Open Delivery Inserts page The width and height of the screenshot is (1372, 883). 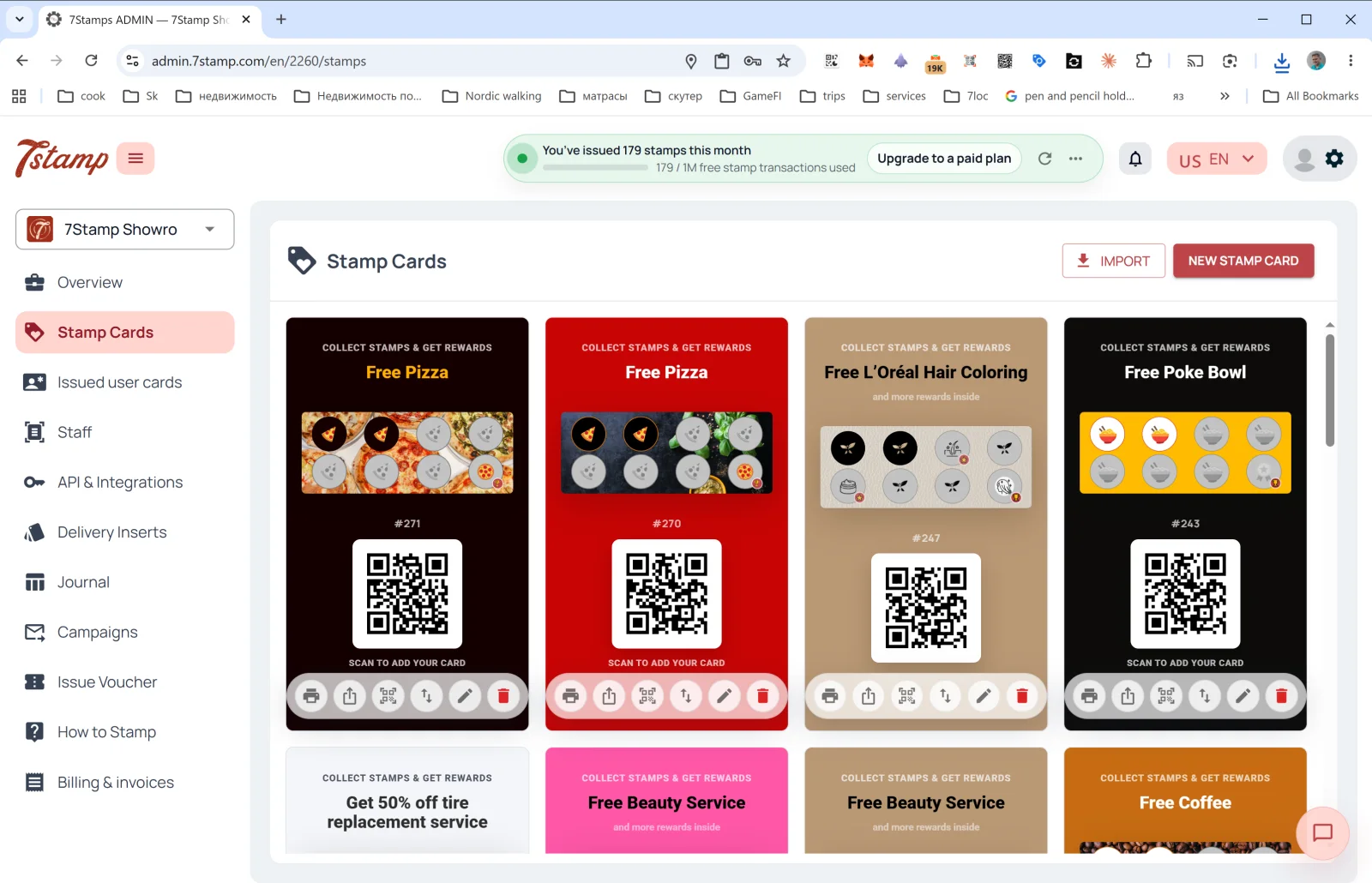coord(124,532)
